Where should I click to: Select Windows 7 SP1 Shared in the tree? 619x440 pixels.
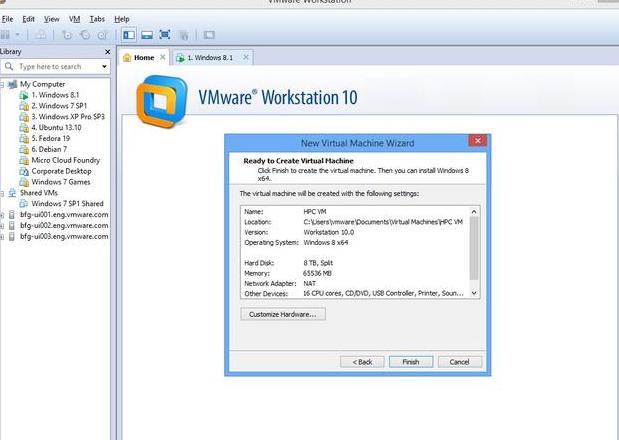coord(67,204)
